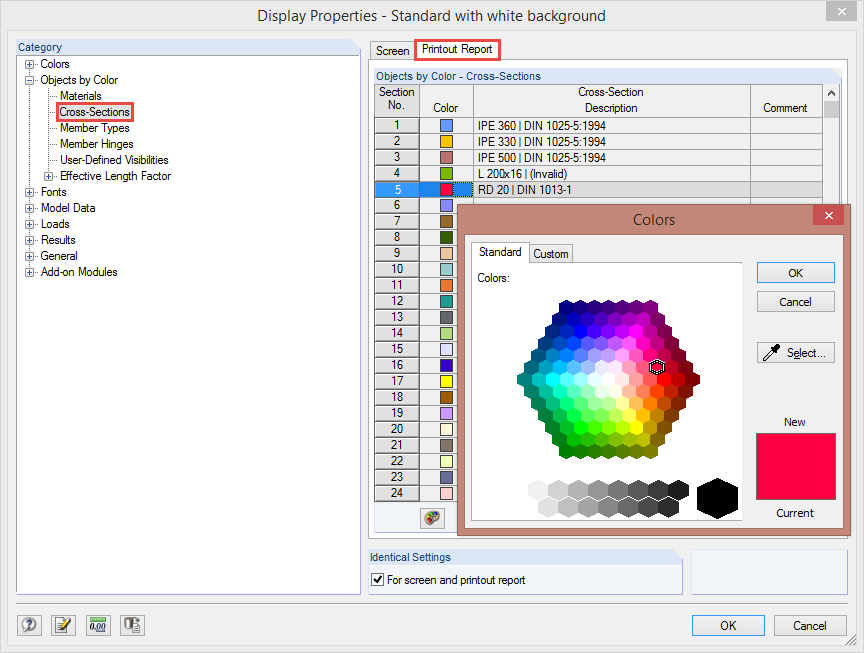
Task: Click the color swatch in row 16
Action: [x=446, y=365]
